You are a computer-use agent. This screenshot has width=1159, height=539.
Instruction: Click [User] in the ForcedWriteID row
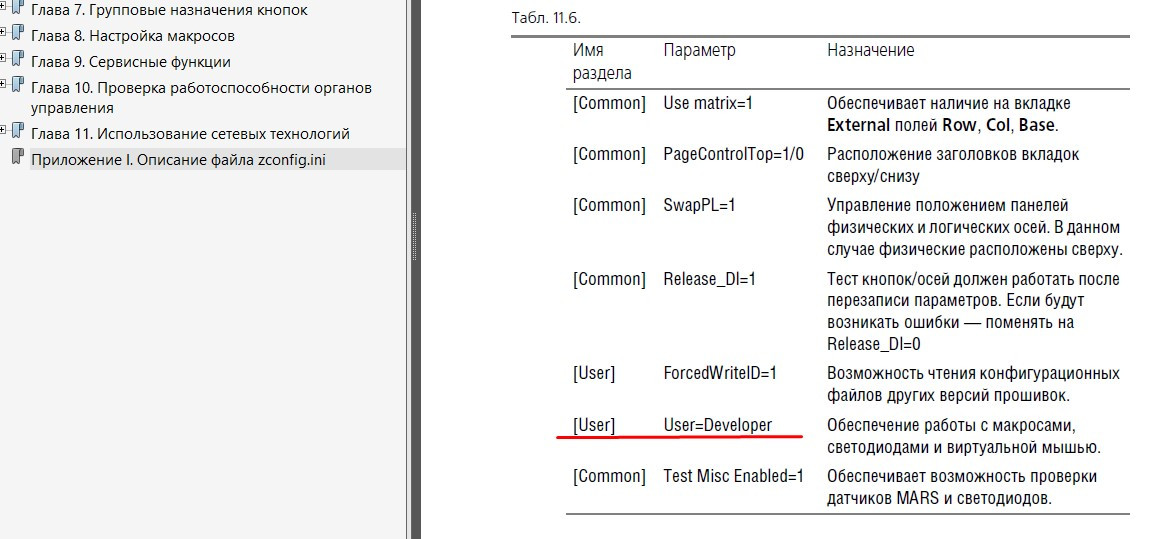coord(594,374)
